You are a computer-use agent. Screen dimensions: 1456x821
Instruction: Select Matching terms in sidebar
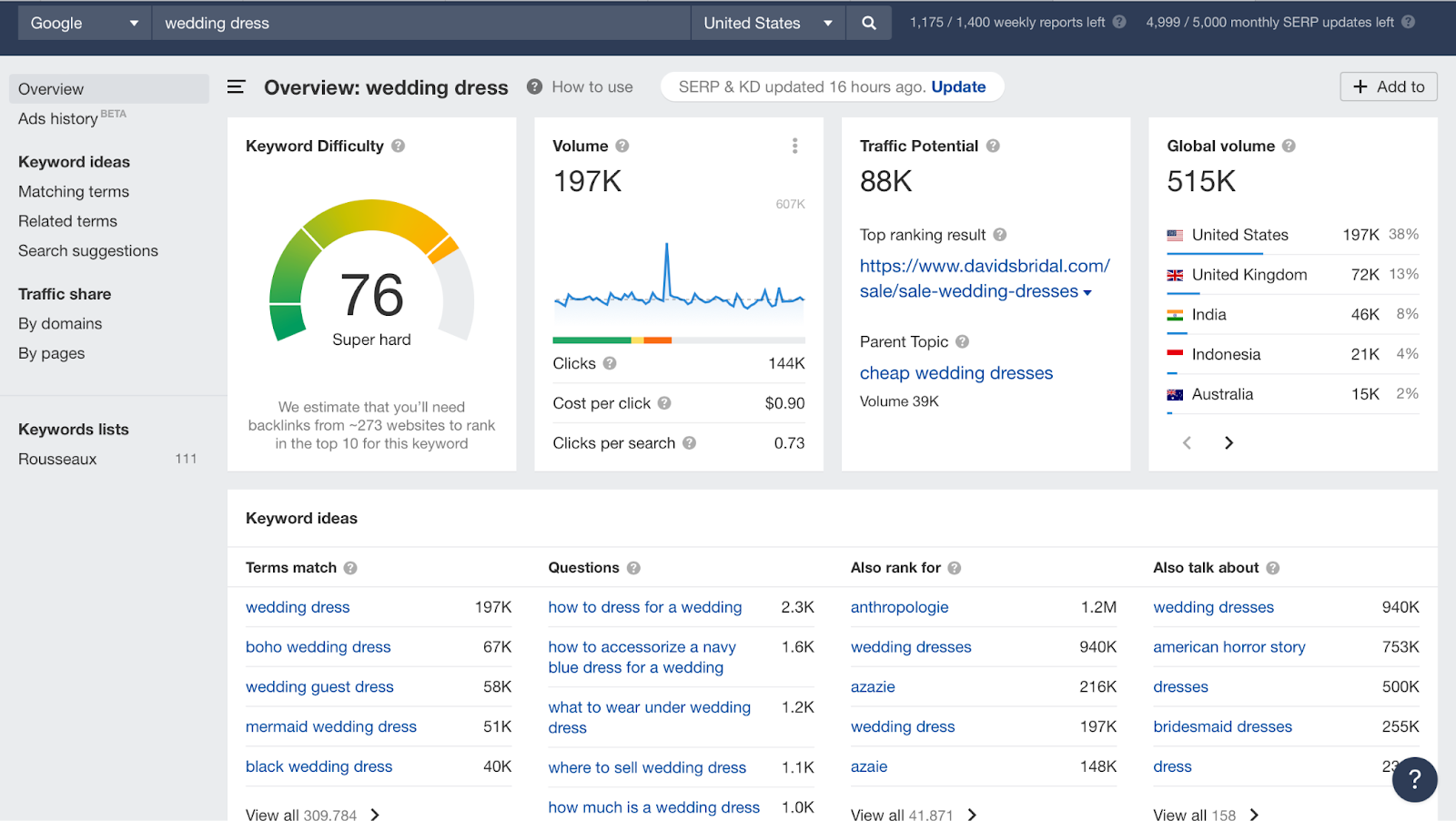point(74,191)
